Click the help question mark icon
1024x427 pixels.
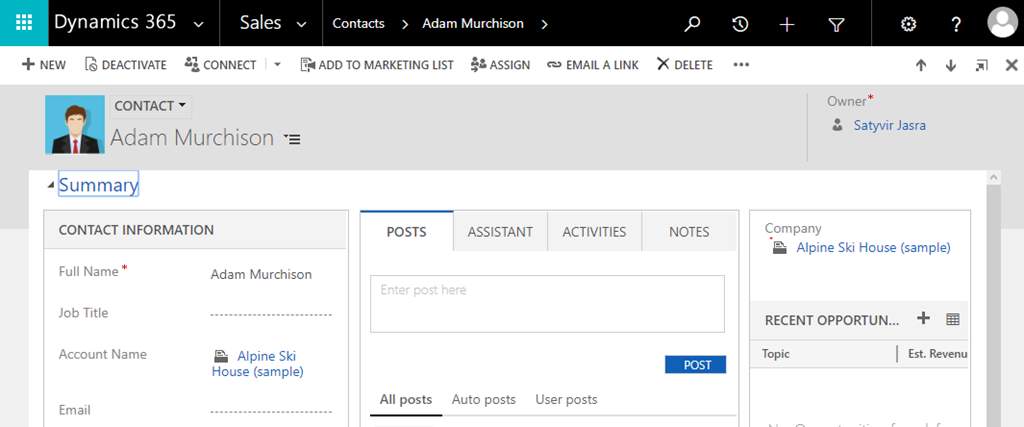click(x=956, y=24)
